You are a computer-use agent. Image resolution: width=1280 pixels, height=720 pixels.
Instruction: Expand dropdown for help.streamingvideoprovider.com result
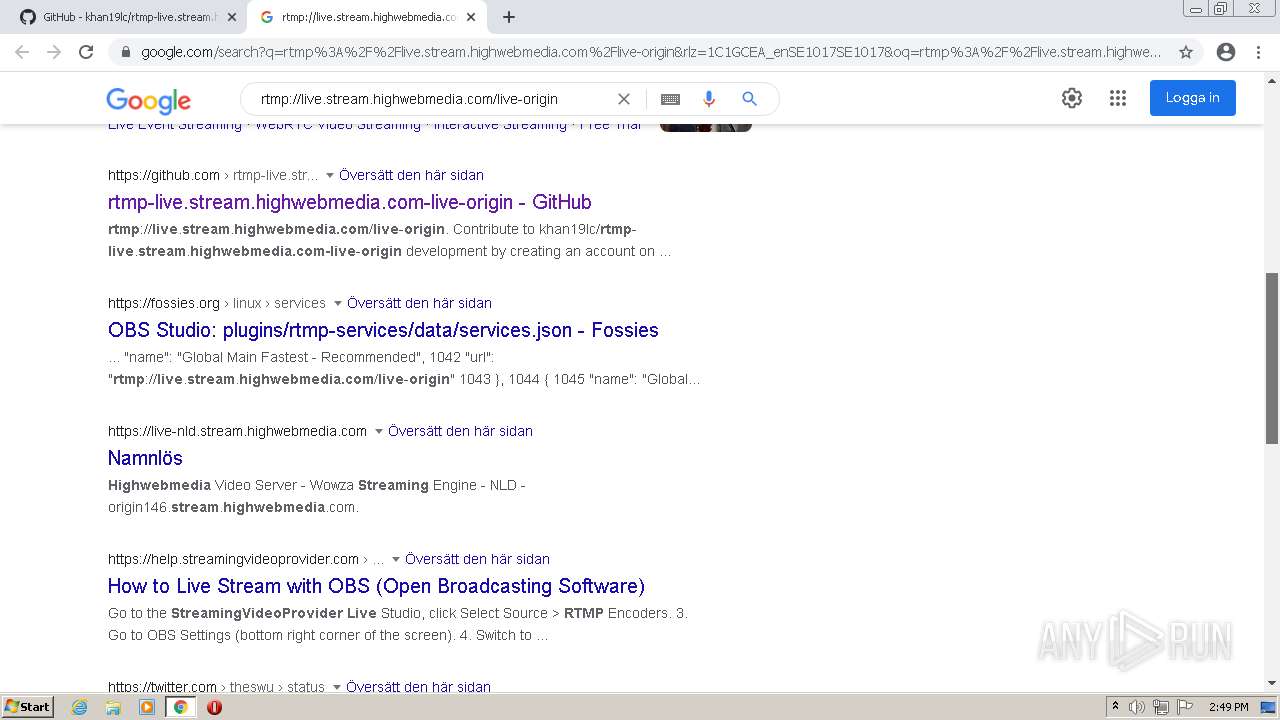[396, 559]
